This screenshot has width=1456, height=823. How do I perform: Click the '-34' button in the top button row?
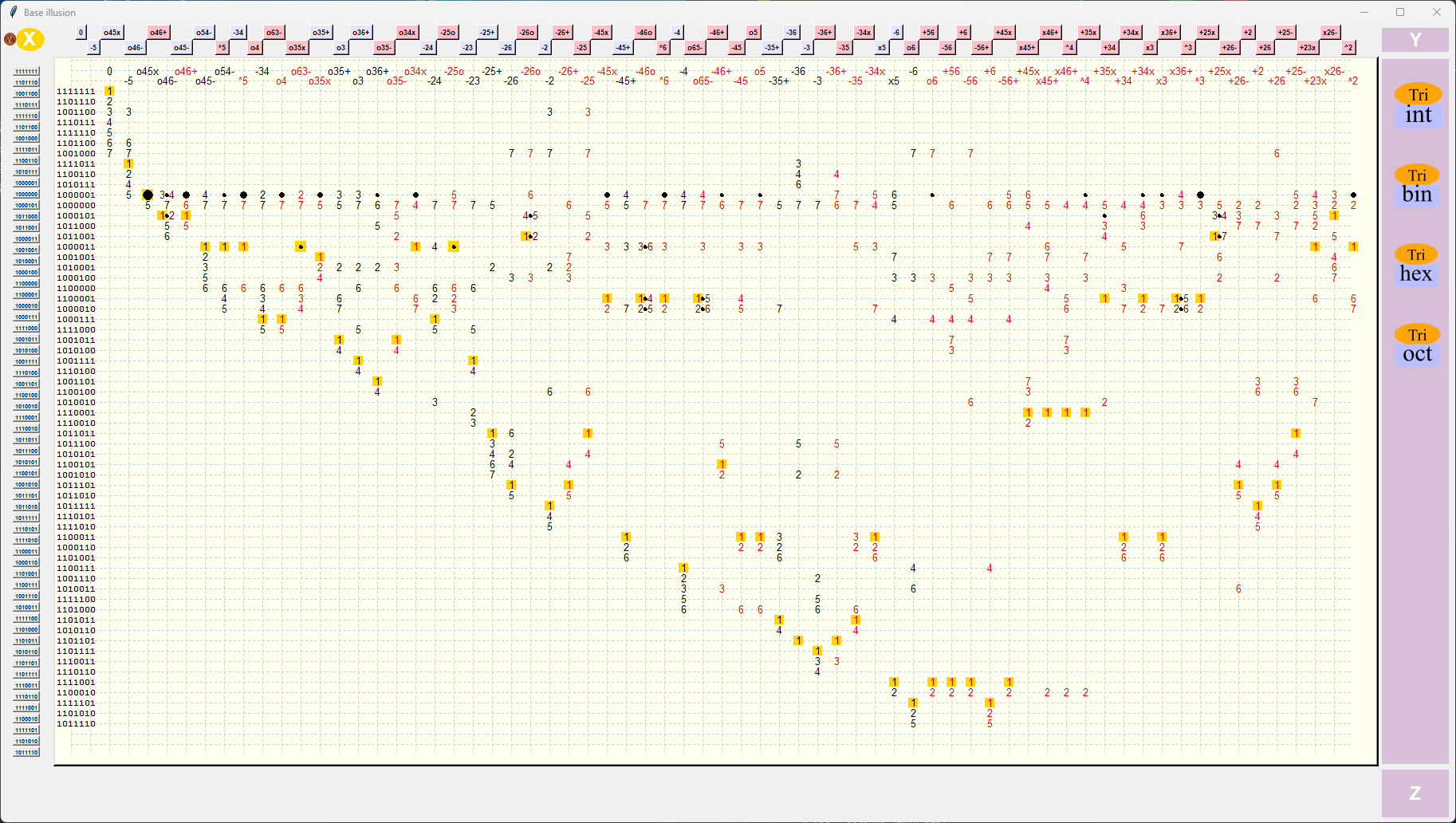tap(238, 32)
